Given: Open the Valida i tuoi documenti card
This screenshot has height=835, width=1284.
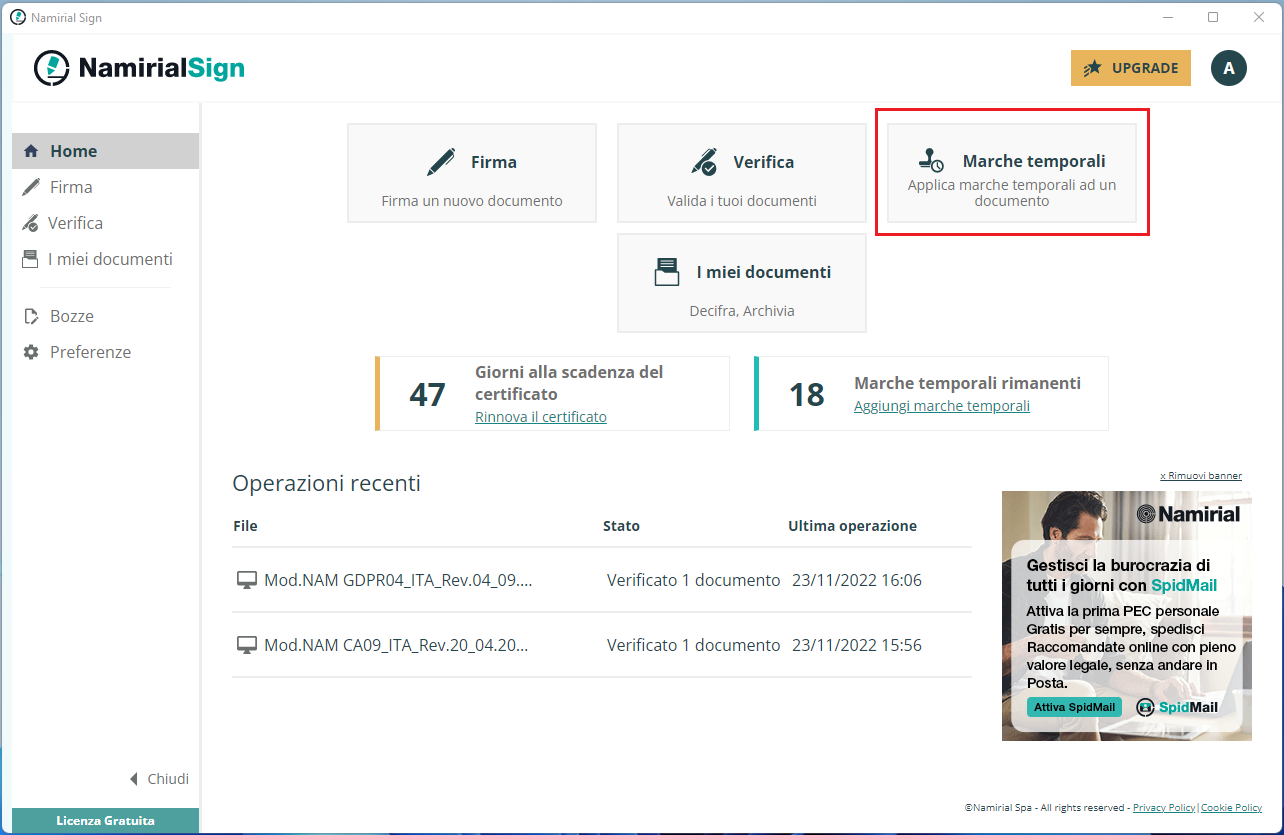Looking at the screenshot, I should 742,173.
